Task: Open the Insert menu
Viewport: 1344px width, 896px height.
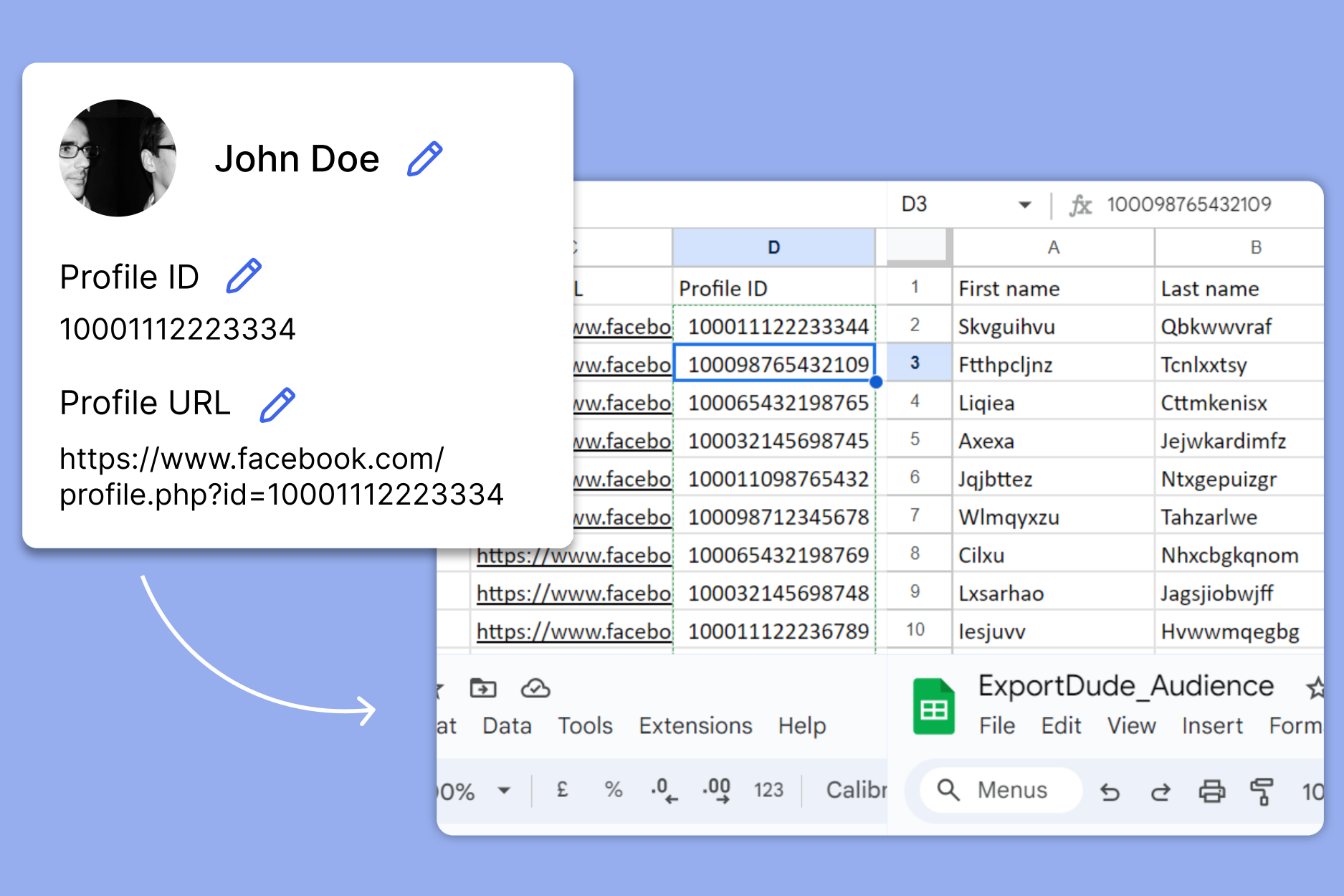Action: (x=1211, y=726)
